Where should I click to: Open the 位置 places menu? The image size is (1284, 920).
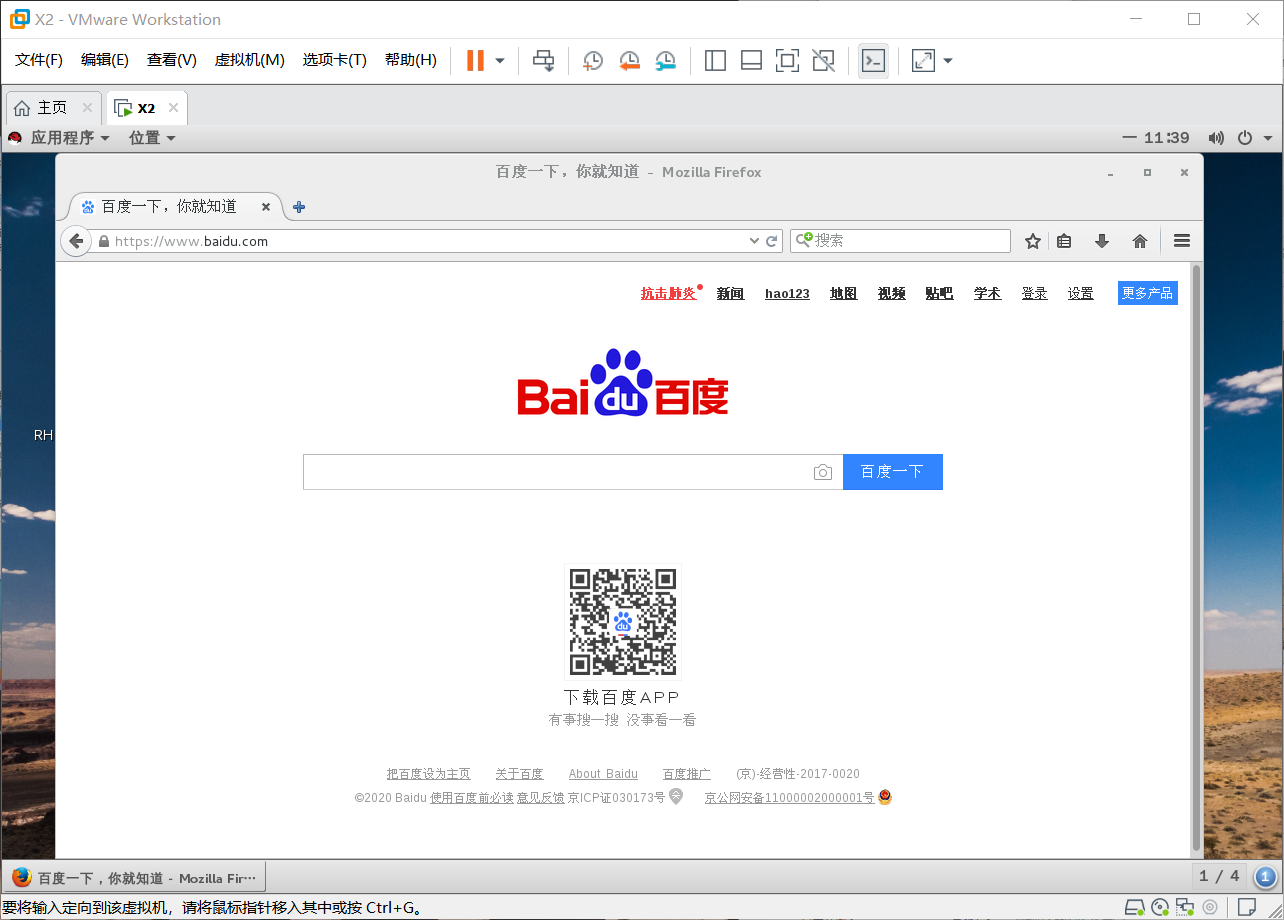152,138
